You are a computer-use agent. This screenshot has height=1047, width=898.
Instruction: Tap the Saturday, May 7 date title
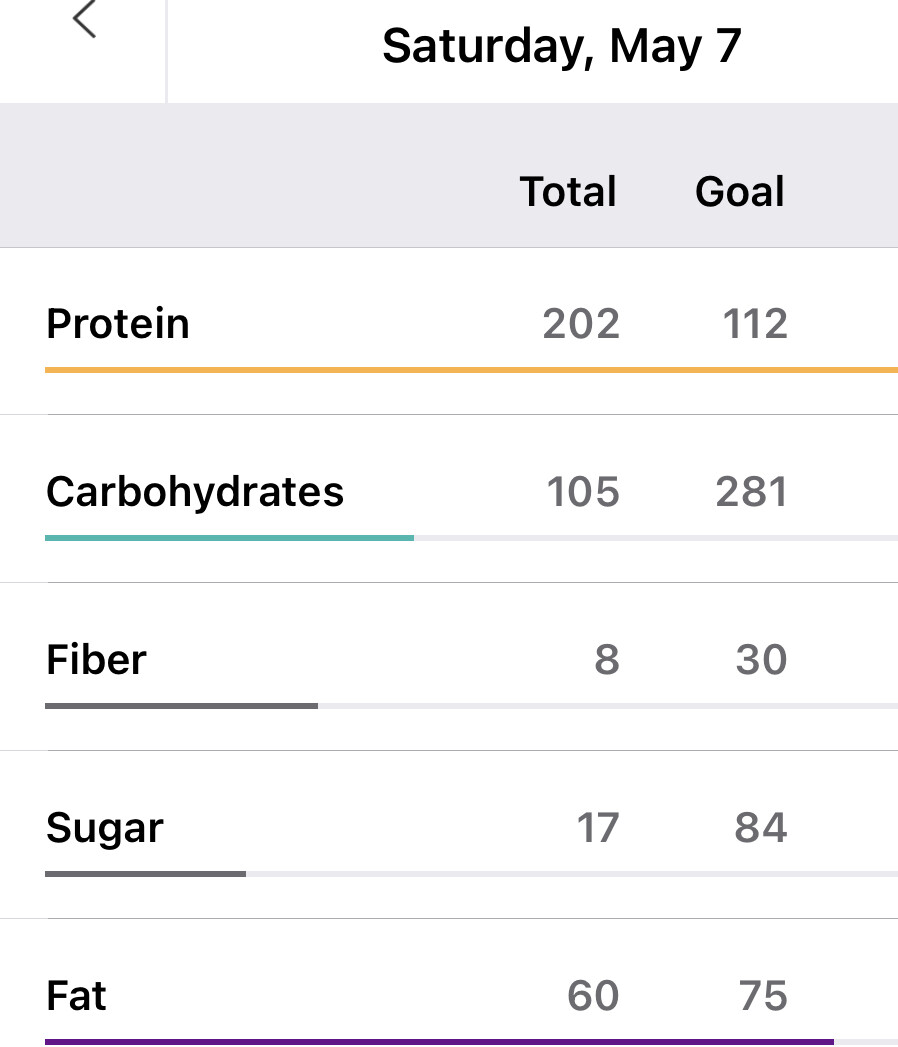[x=561, y=47]
